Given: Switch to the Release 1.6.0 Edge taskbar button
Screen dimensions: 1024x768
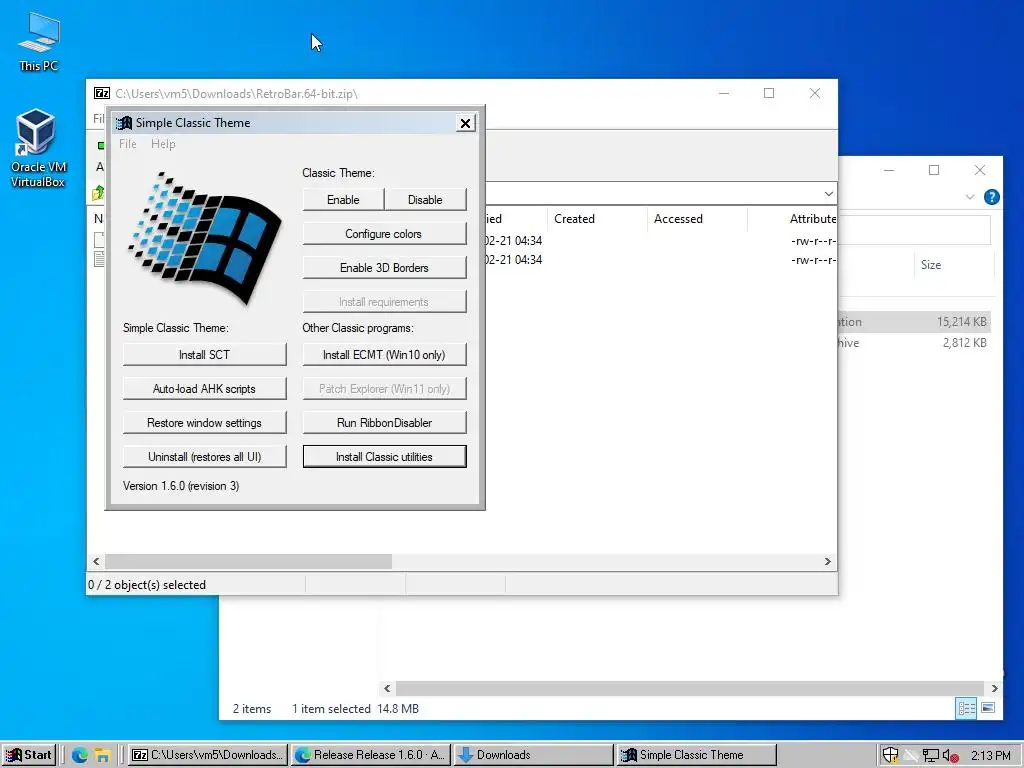Looking at the screenshot, I should tap(371, 755).
